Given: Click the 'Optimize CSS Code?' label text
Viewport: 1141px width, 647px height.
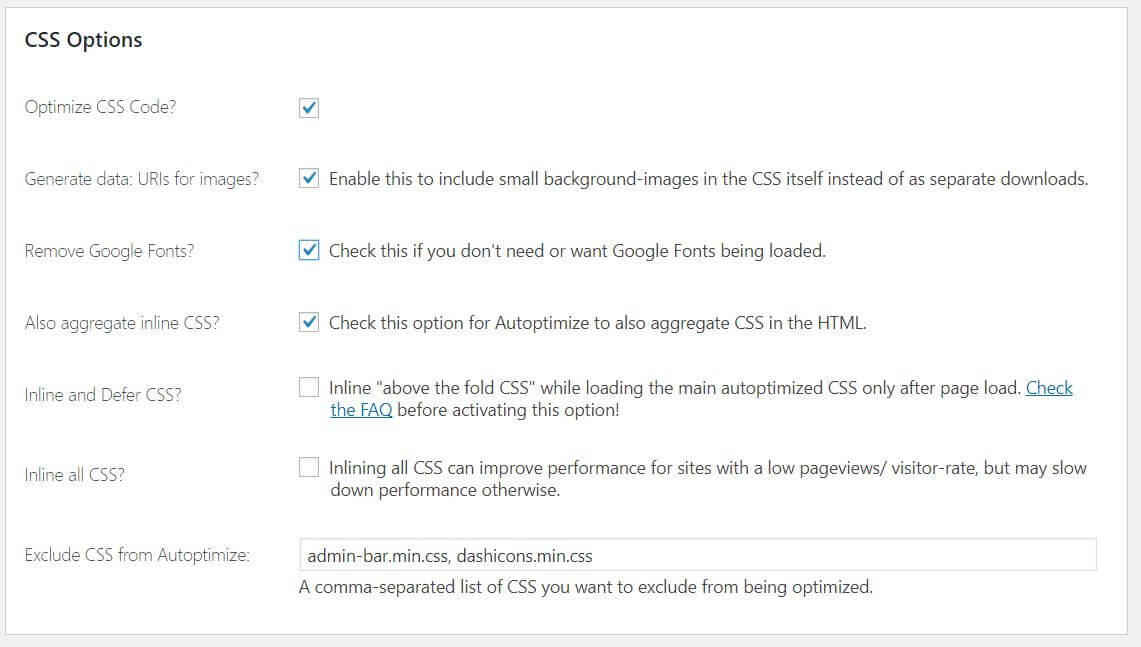Looking at the screenshot, I should click(100, 107).
